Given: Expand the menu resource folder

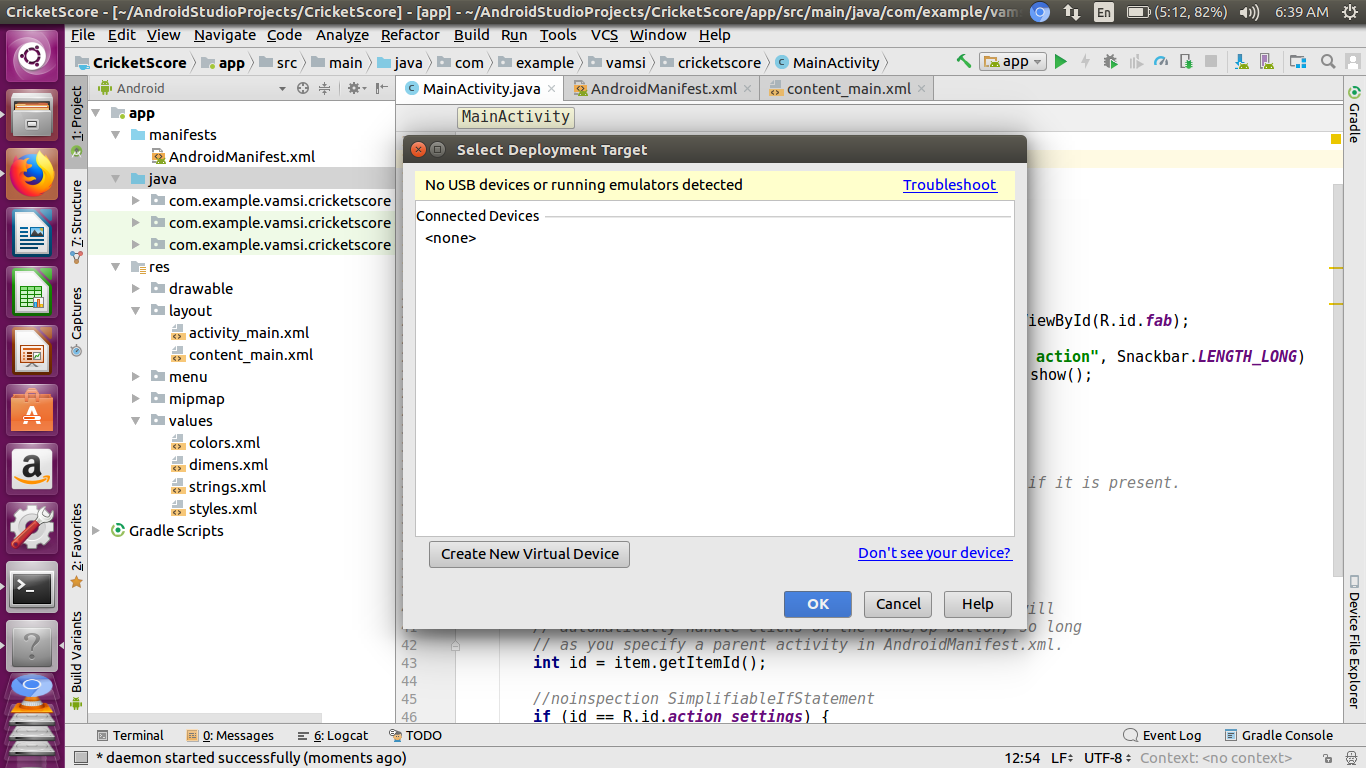Looking at the screenshot, I should pos(136,377).
